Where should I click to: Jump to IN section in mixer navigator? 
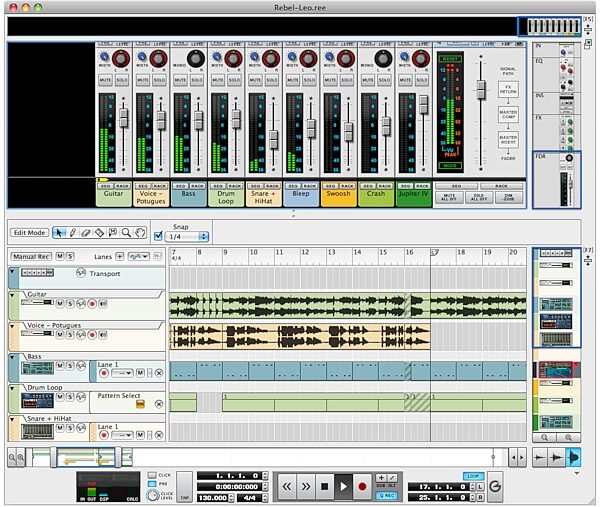557,50
